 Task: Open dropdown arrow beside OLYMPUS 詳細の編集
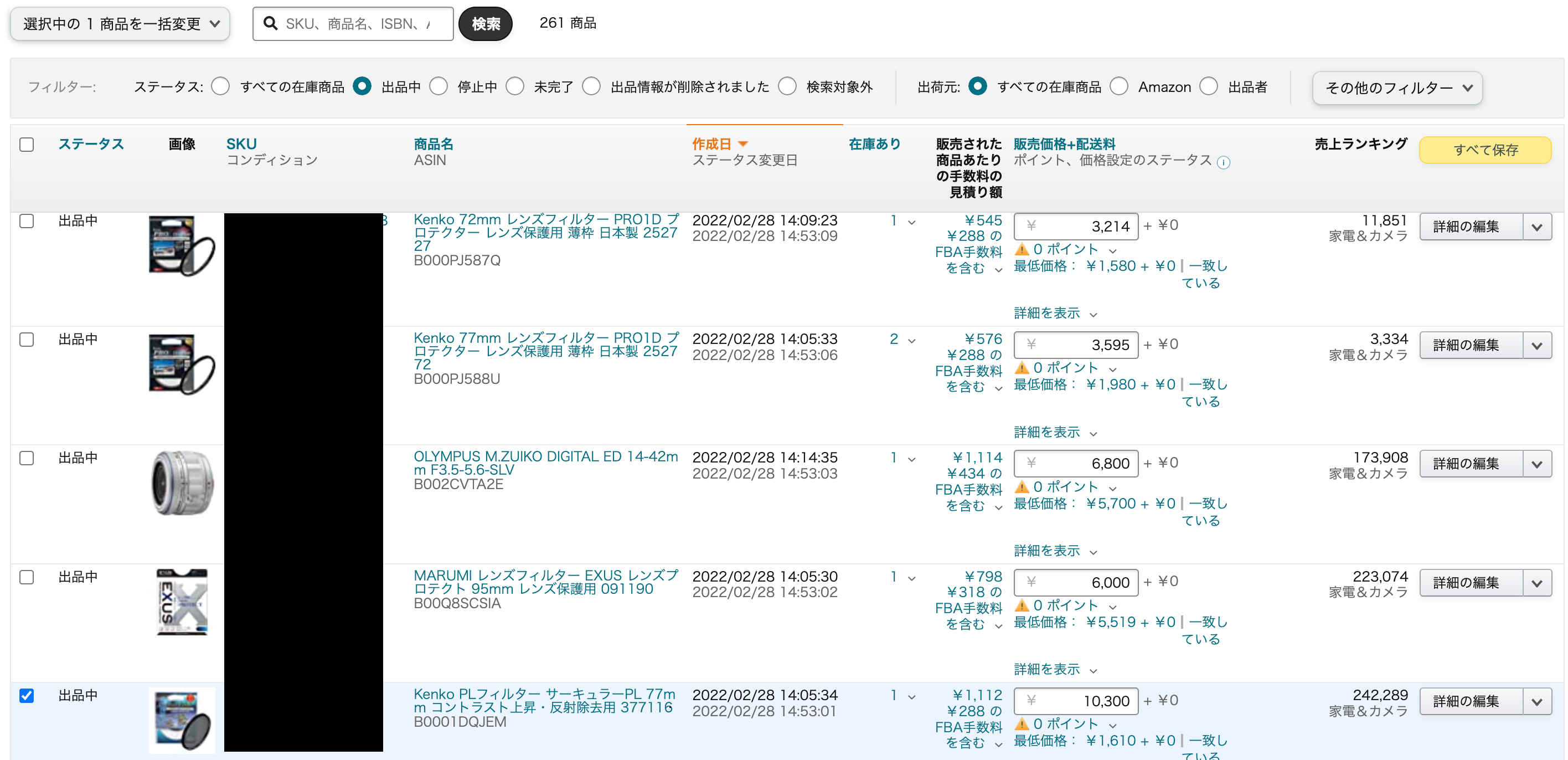click(1538, 464)
